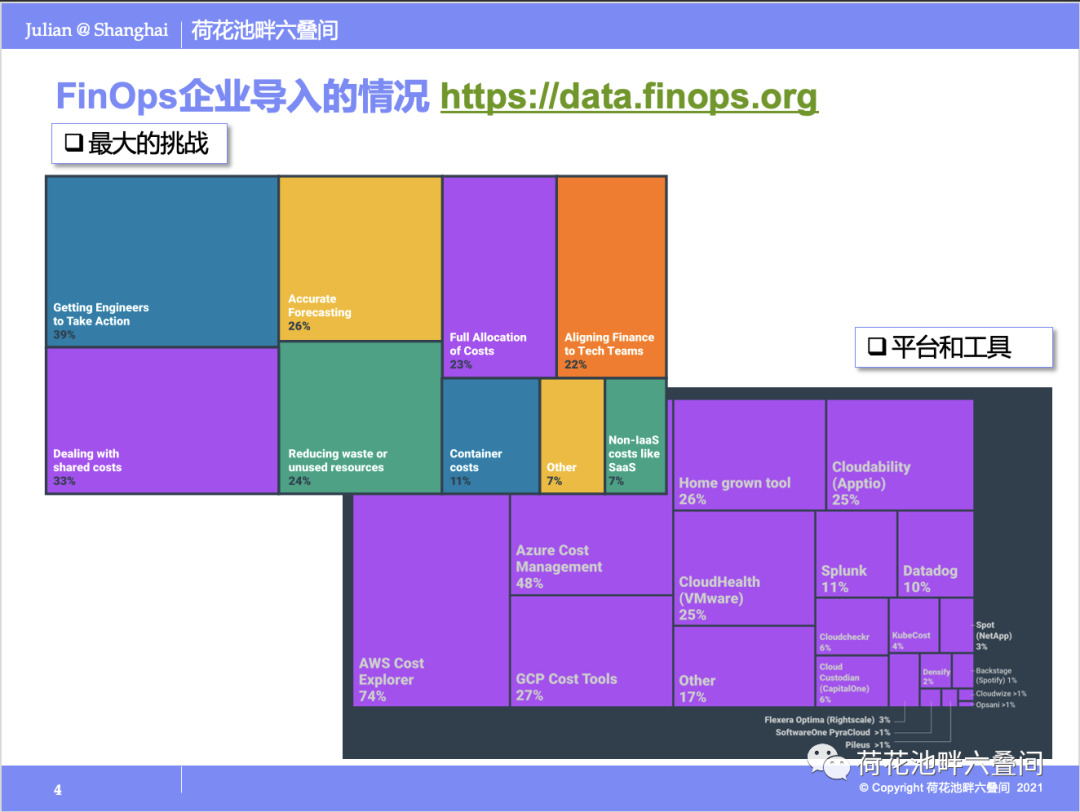Click the footer copyright text '荷花池畔六叠间 2021'
This screenshot has width=1080, height=812.
pyautogui.click(x=984, y=787)
